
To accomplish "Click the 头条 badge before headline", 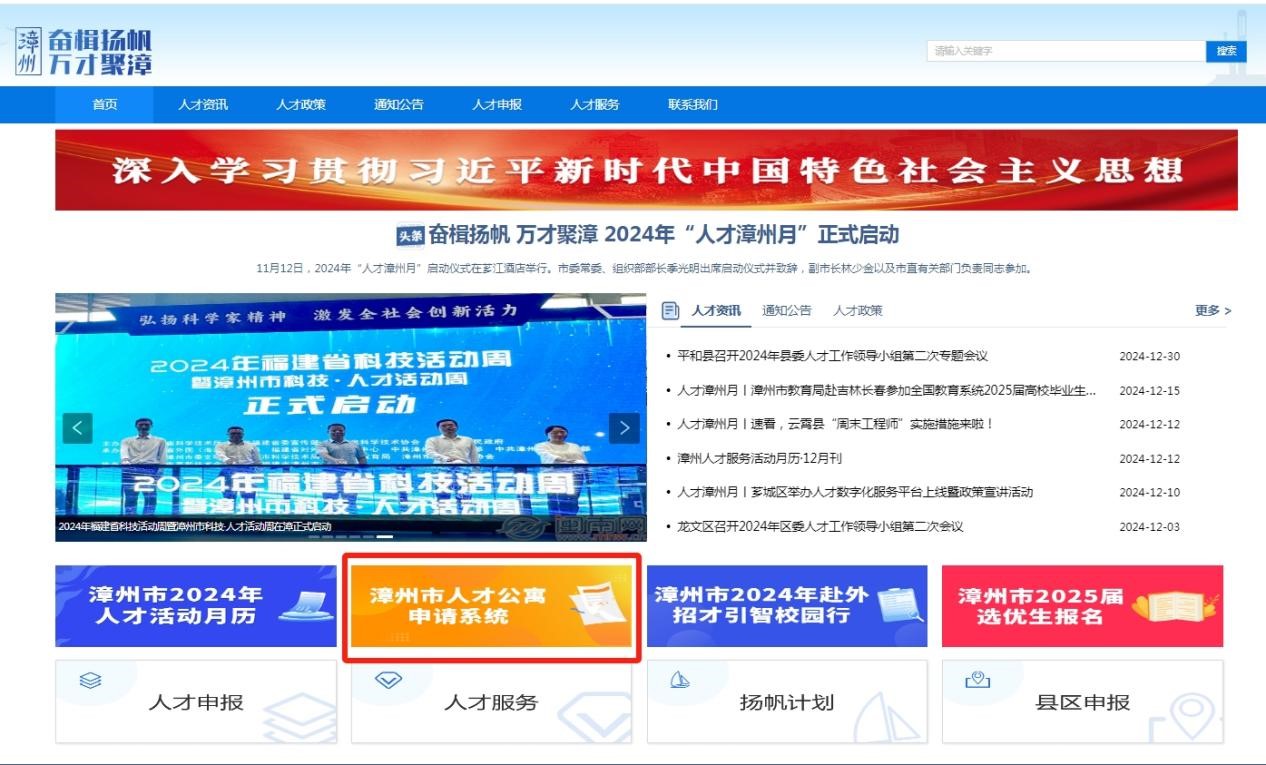I will (x=410, y=236).
